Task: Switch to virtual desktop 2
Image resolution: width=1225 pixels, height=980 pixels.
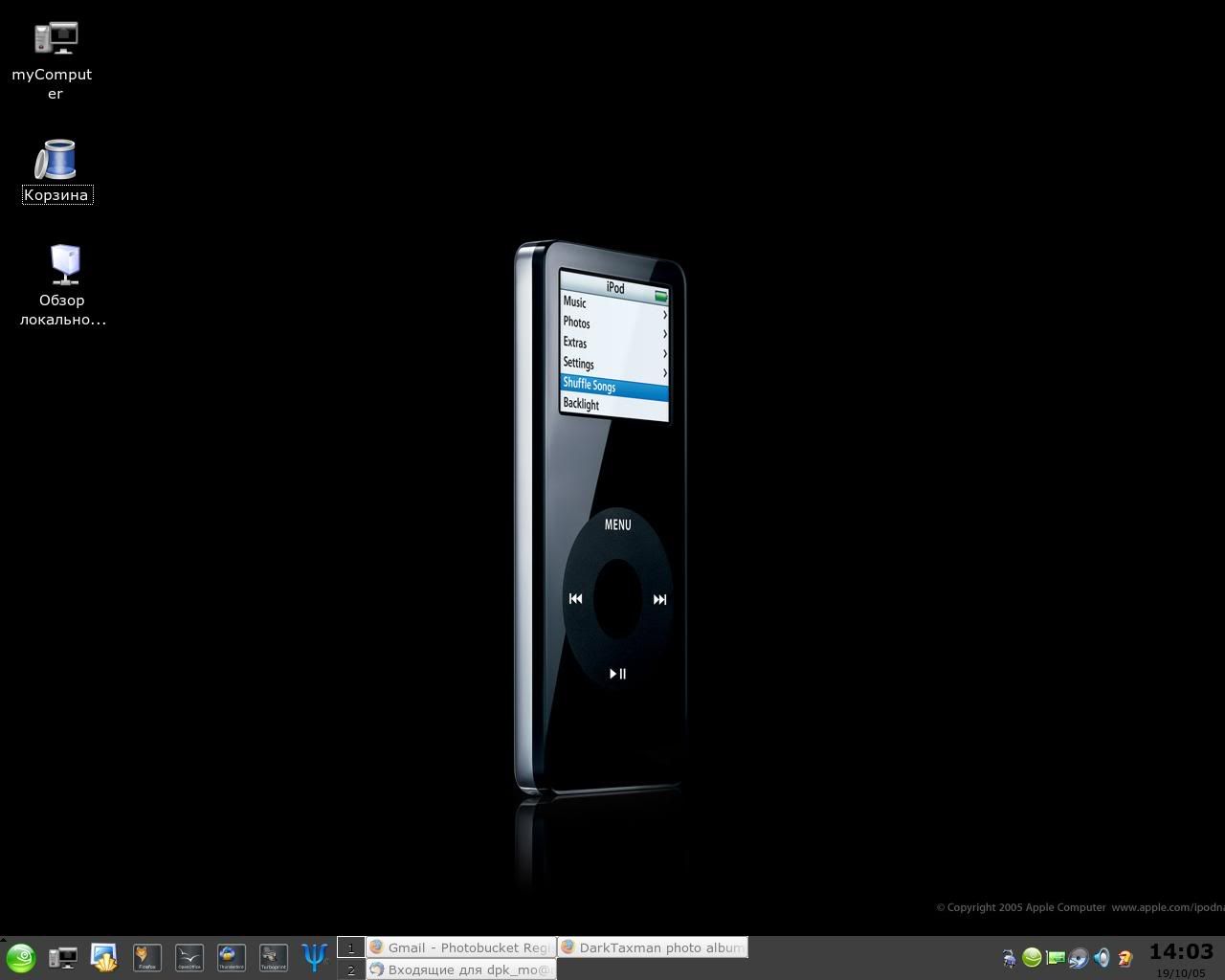Action: pyautogui.click(x=350, y=969)
